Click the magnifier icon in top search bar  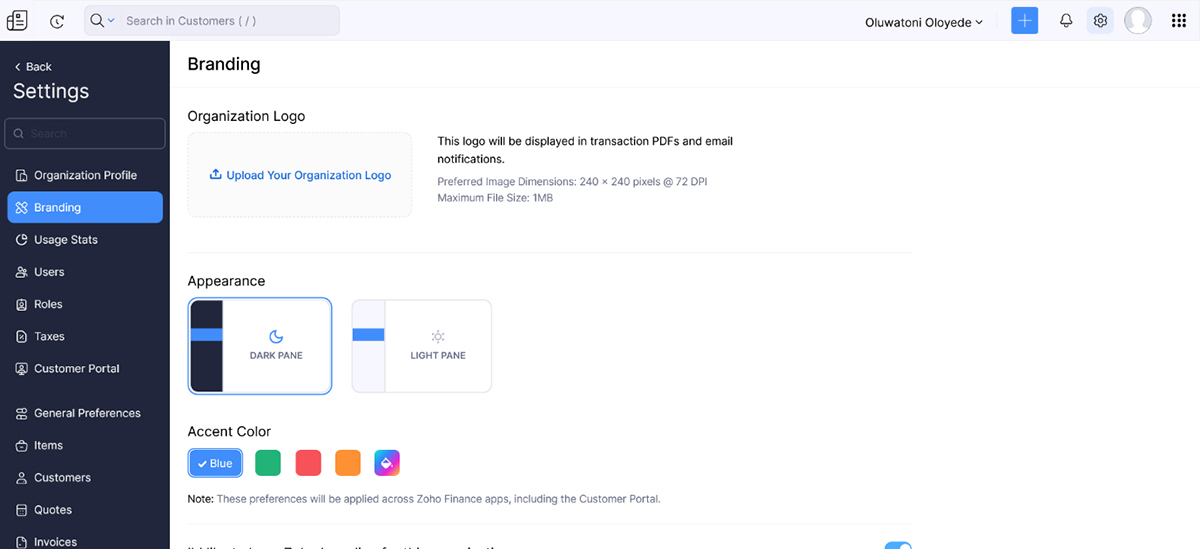(97, 21)
